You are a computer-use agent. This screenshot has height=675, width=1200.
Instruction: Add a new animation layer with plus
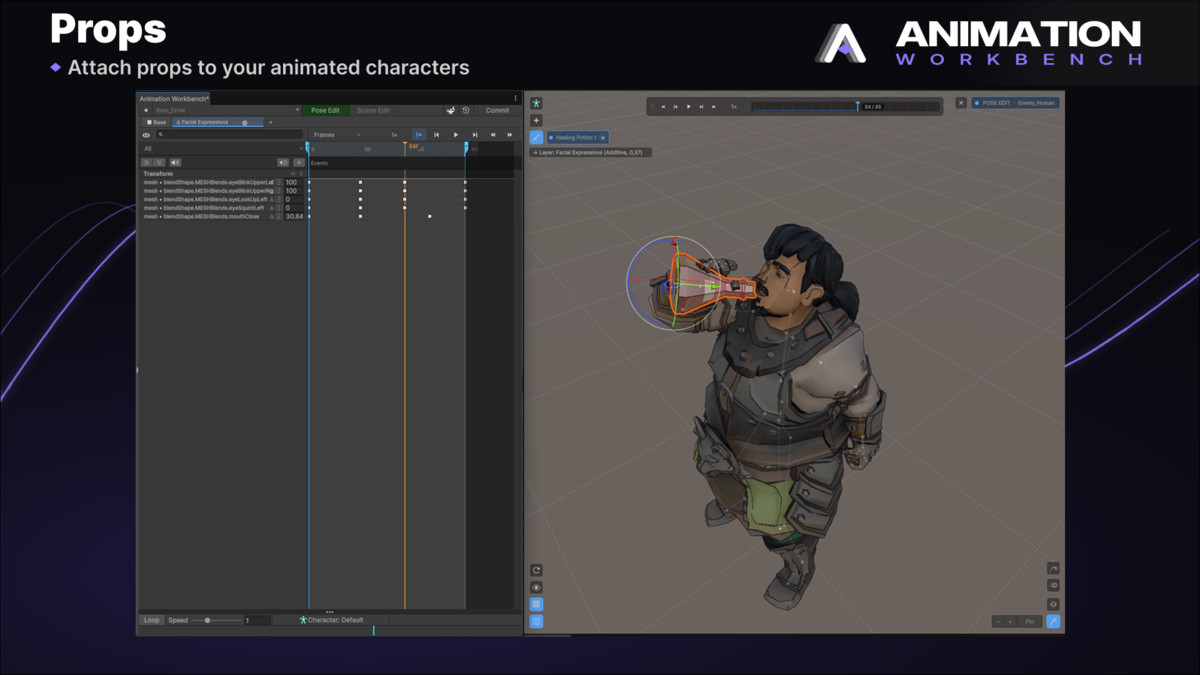point(271,122)
